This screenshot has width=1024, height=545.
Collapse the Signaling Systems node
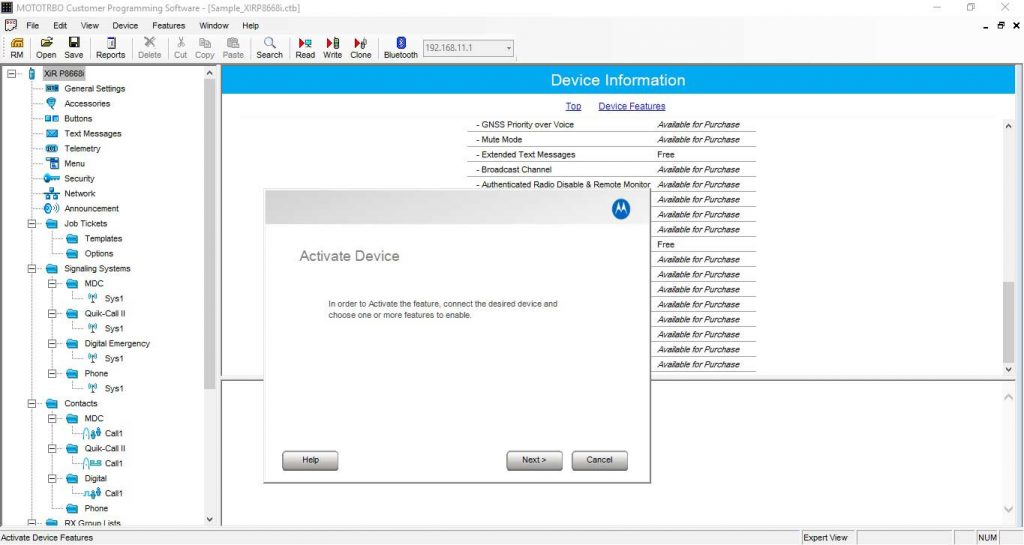tap(31, 269)
